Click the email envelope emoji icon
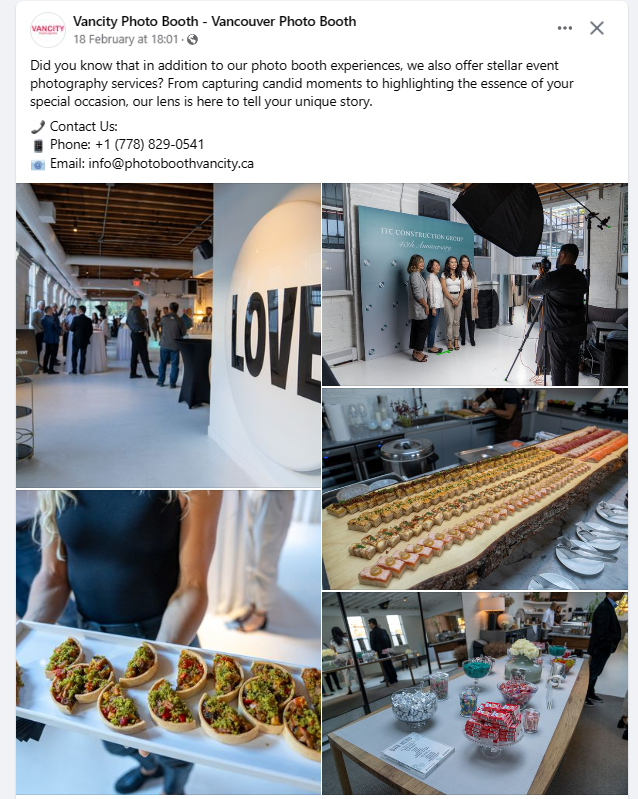This screenshot has height=799, width=638. tap(38, 165)
